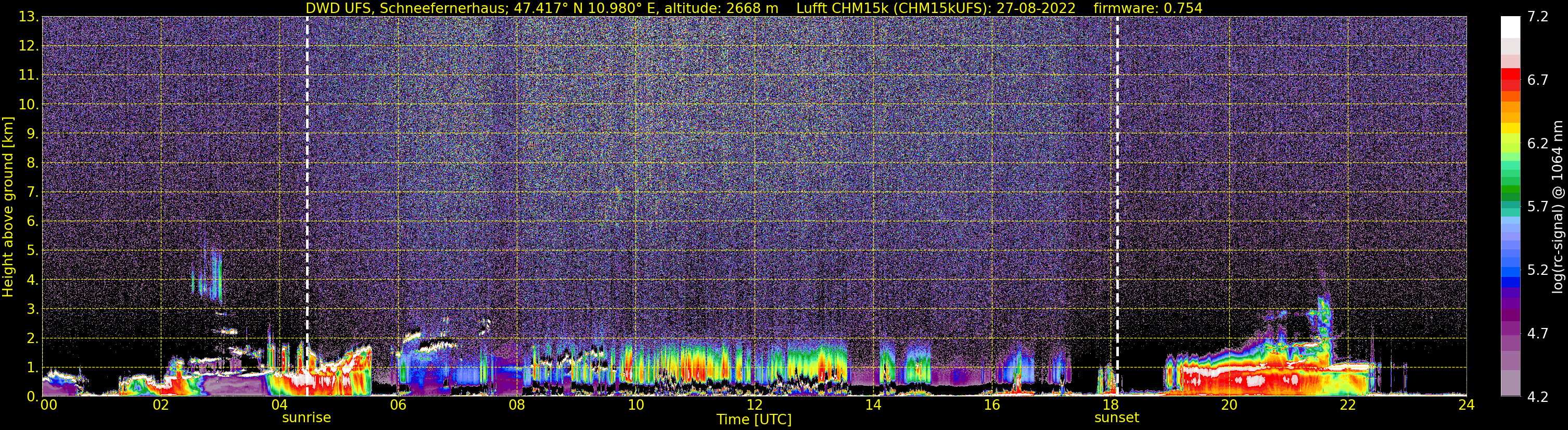Click the height axis tick '5.'
Image resolution: width=1568 pixels, height=430 pixels.
point(32,251)
